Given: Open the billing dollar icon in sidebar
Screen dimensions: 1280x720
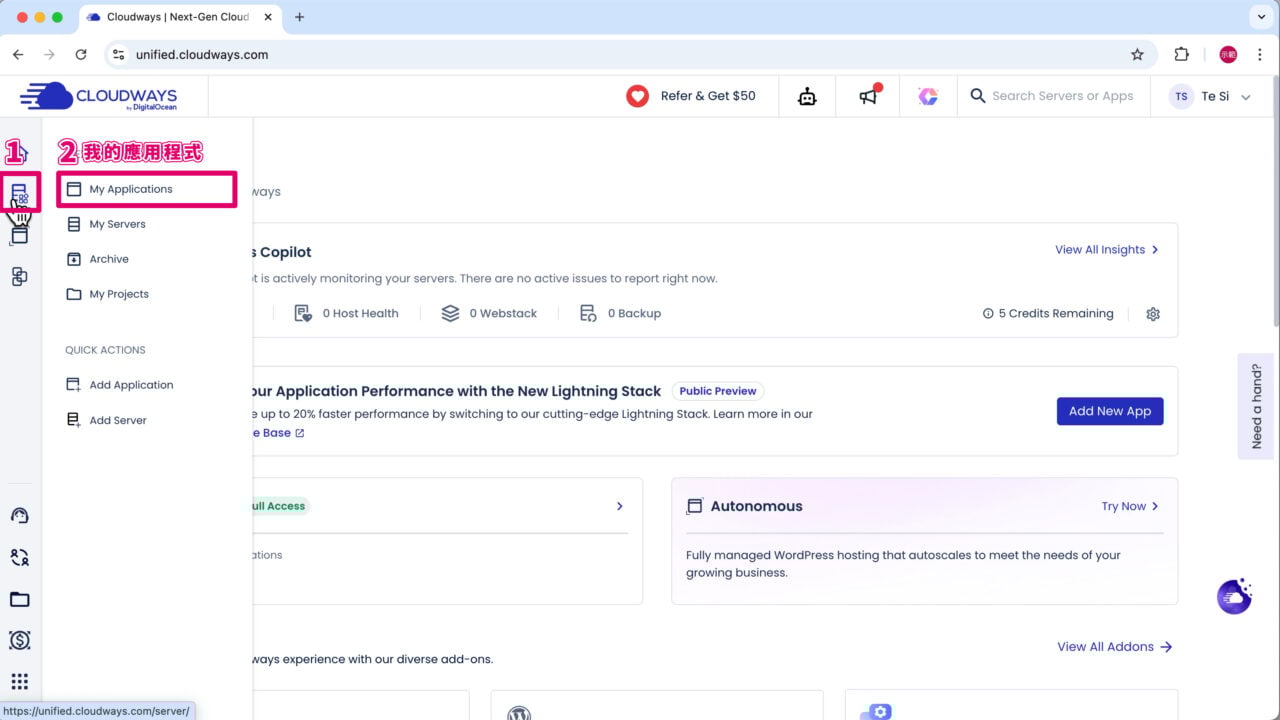Looking at the screenshot, I should pyautogui.click(x=19, y=640).
